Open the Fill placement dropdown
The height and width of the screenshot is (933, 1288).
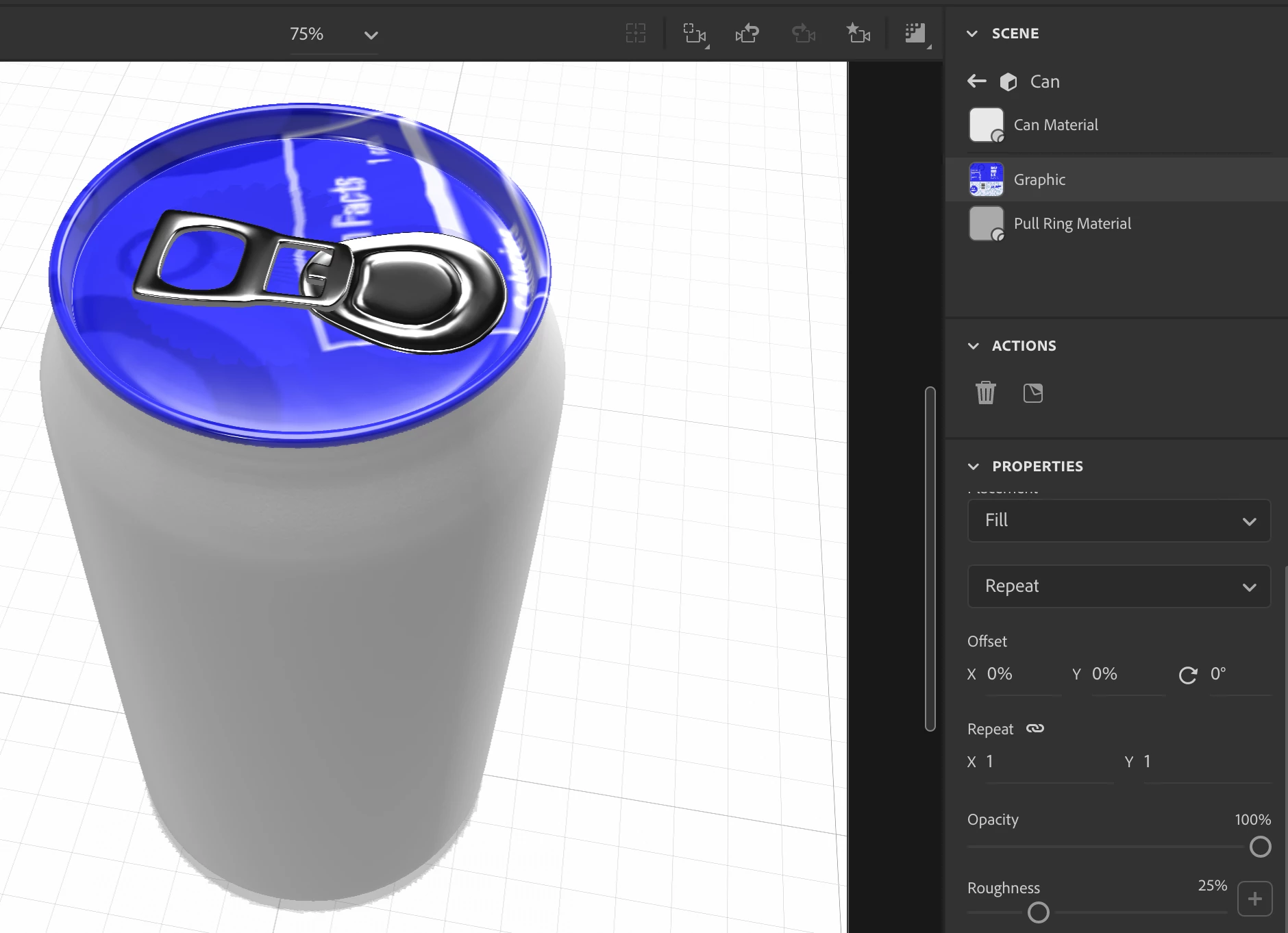[1119, 521]
